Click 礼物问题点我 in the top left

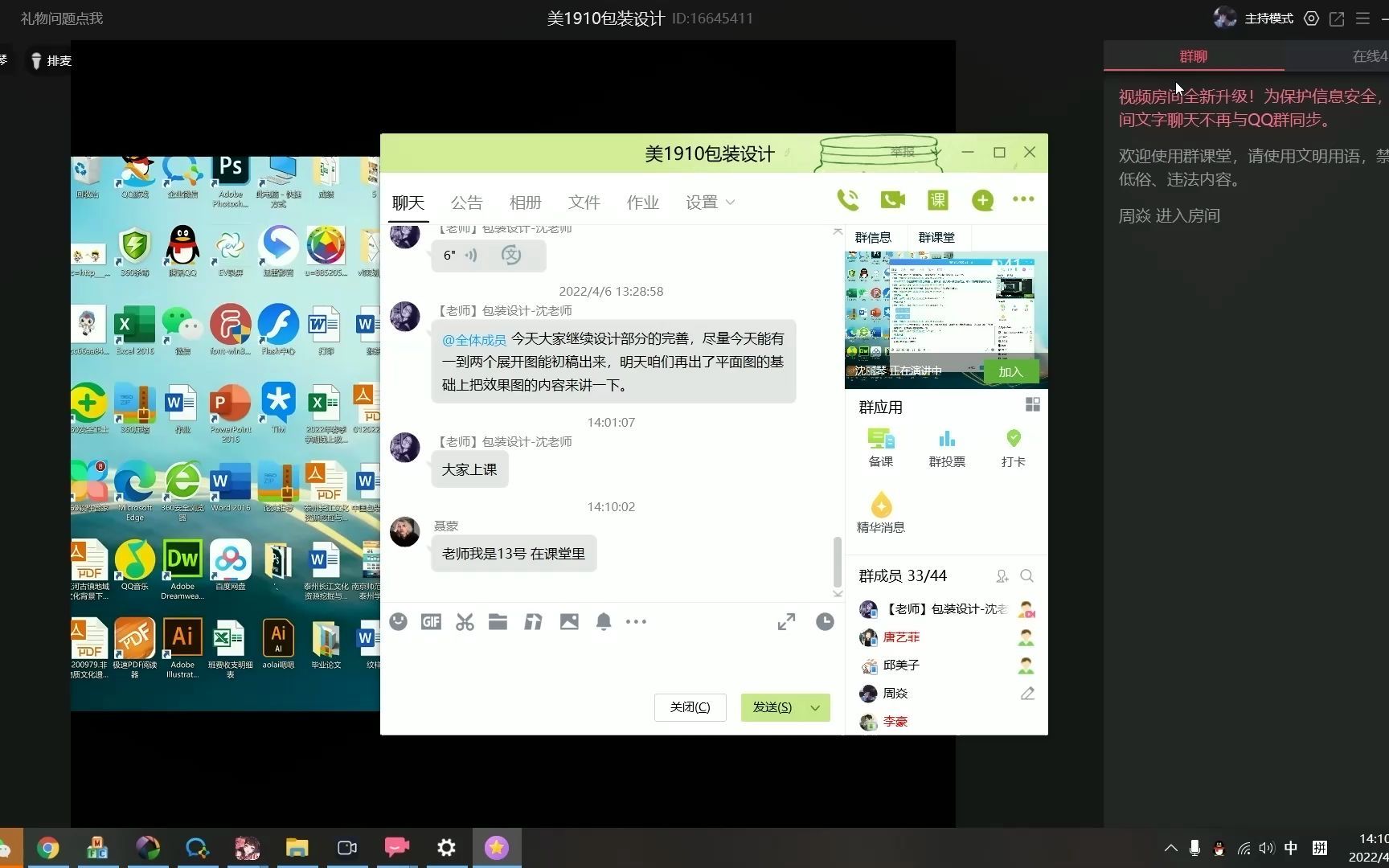[x=62, y=18]
